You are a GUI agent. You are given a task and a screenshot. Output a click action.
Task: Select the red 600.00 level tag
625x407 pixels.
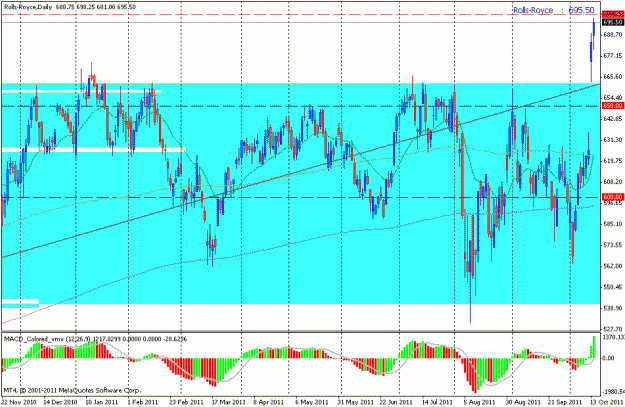(613, 197)
